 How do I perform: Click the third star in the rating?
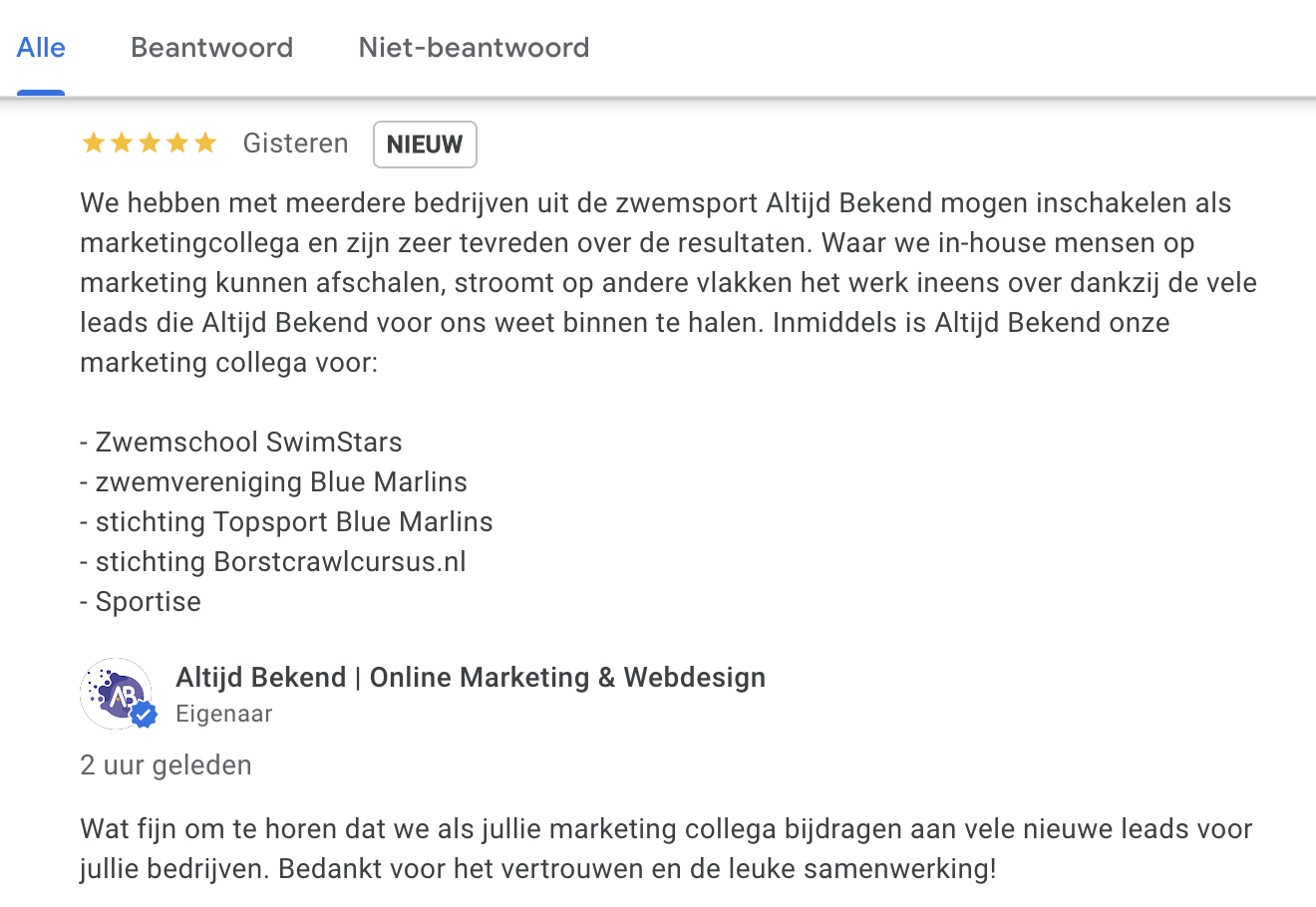point(150,144)
